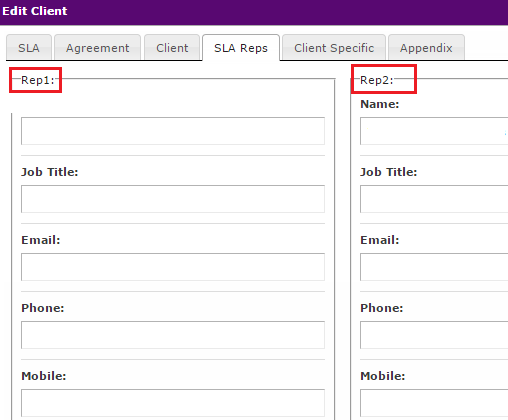
Task: Click the Rep1 first input field
Action: pos(173,131)
